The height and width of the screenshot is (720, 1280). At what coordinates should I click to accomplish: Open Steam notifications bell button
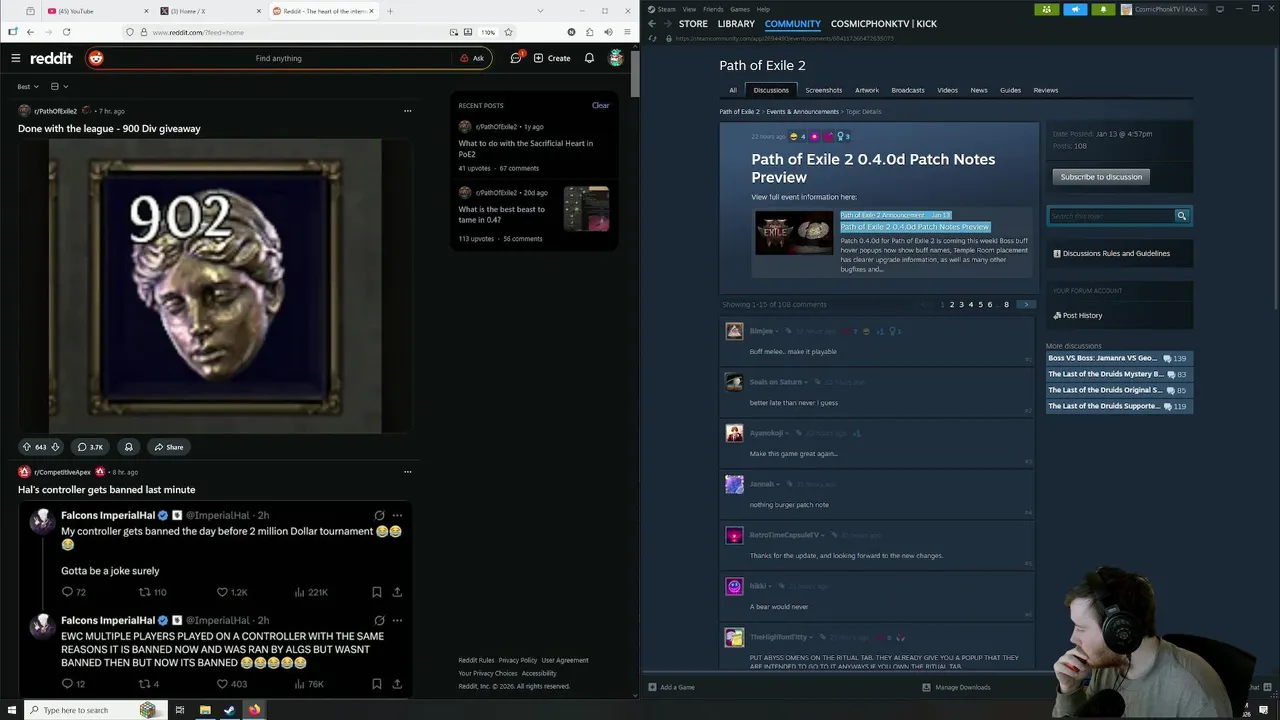(x=1103, y=9)
